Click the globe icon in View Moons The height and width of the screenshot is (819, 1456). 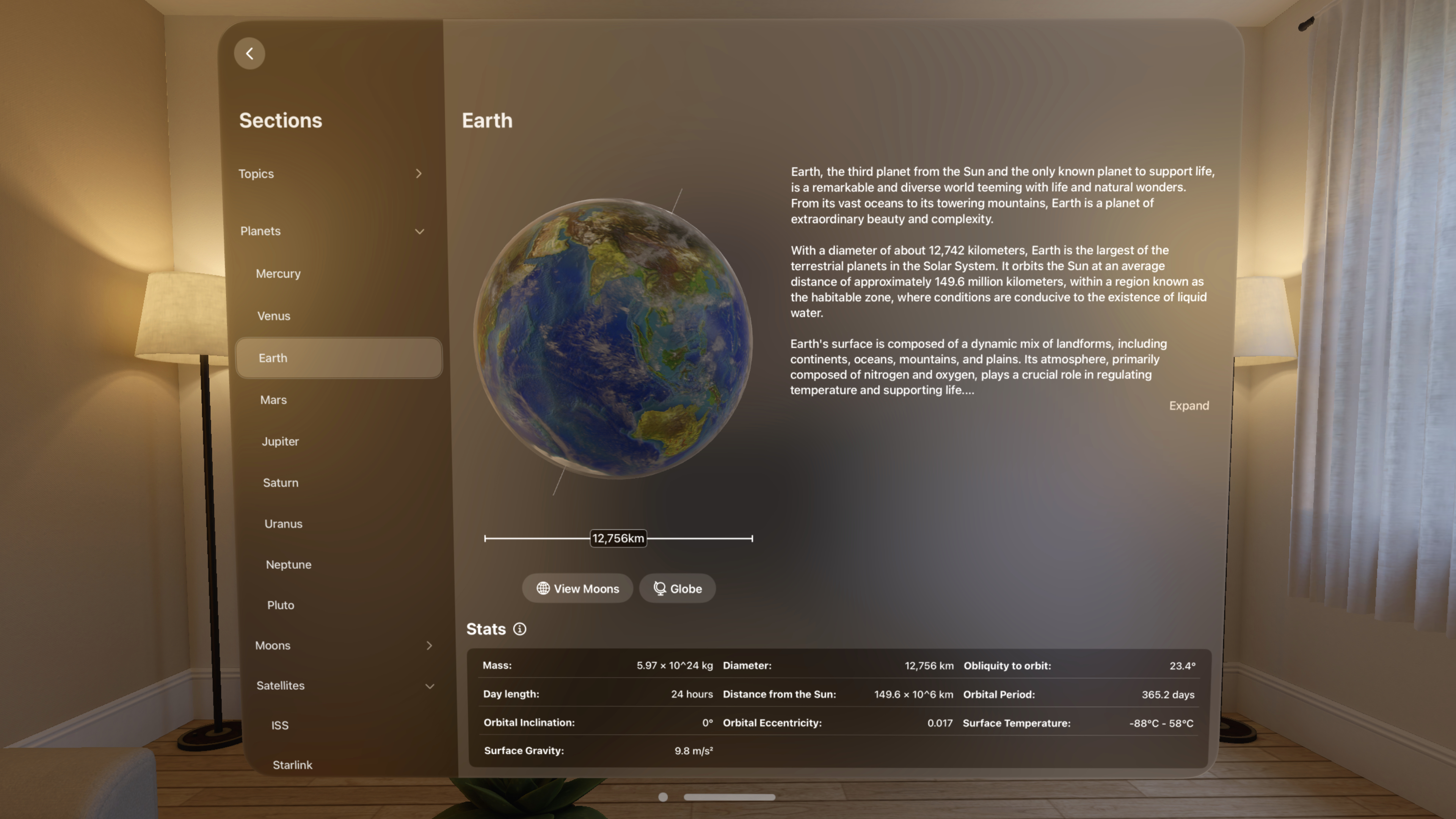[543, 588]
